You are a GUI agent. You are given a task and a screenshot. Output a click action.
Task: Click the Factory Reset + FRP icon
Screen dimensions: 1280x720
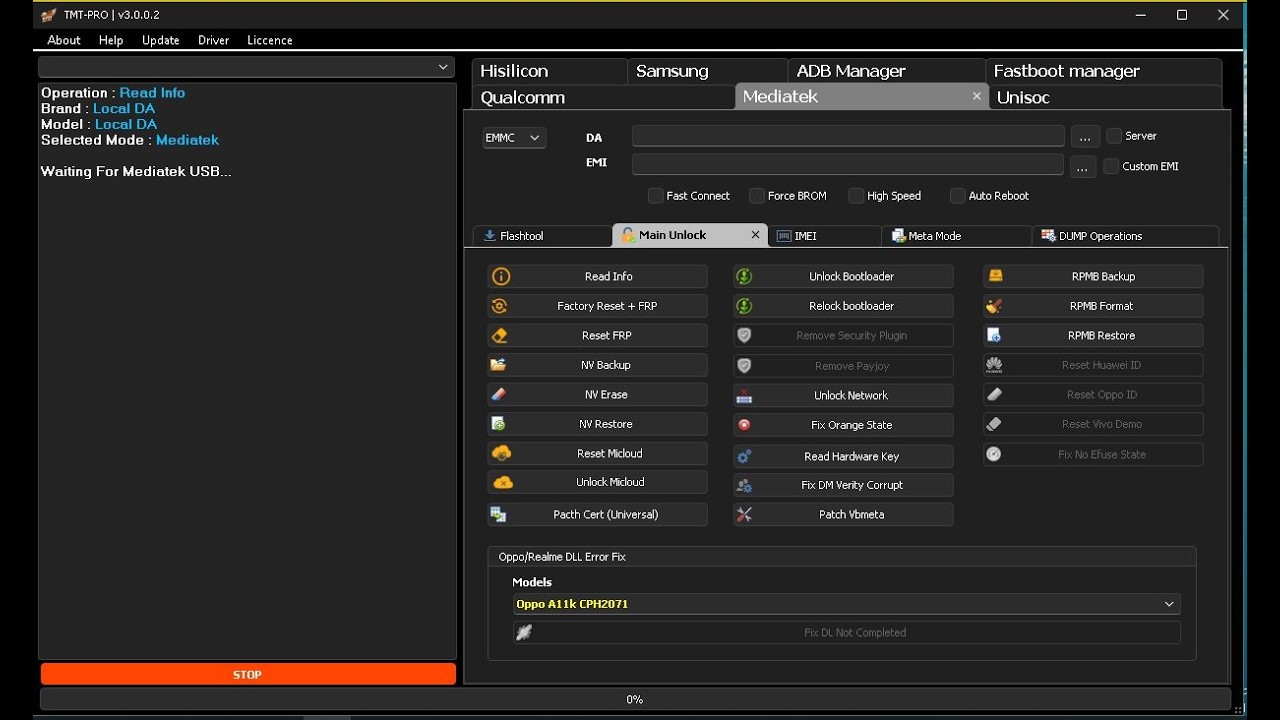pos(500,306)
